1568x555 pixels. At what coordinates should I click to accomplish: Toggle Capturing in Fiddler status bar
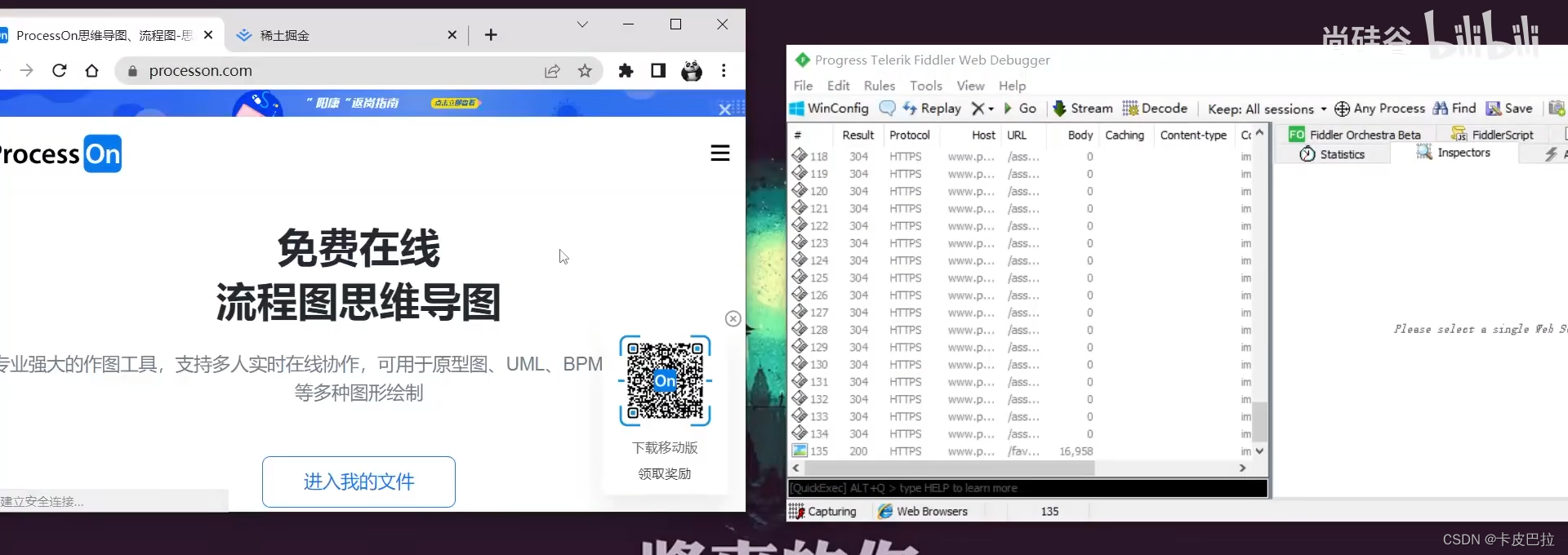tap(822, 511)
